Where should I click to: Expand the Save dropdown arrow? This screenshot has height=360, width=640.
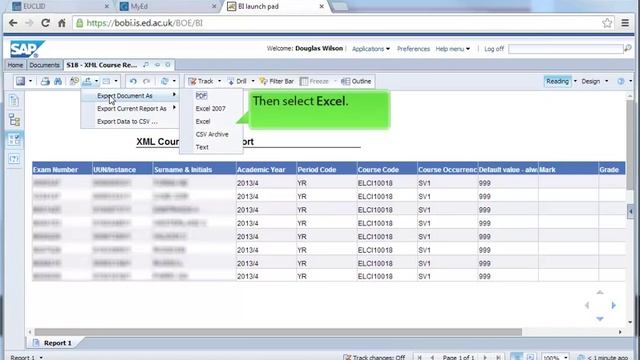[30, 81]
